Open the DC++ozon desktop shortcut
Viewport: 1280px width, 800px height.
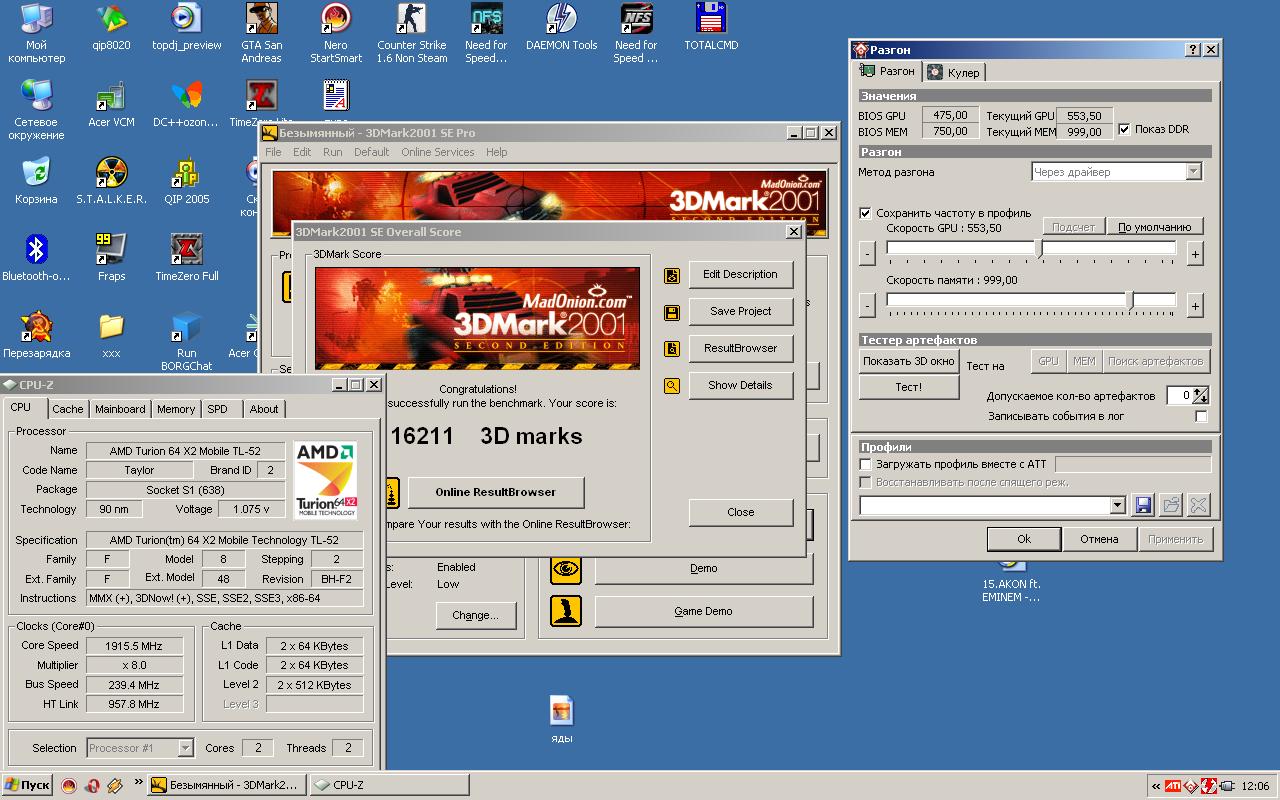(x=186, y=95)
